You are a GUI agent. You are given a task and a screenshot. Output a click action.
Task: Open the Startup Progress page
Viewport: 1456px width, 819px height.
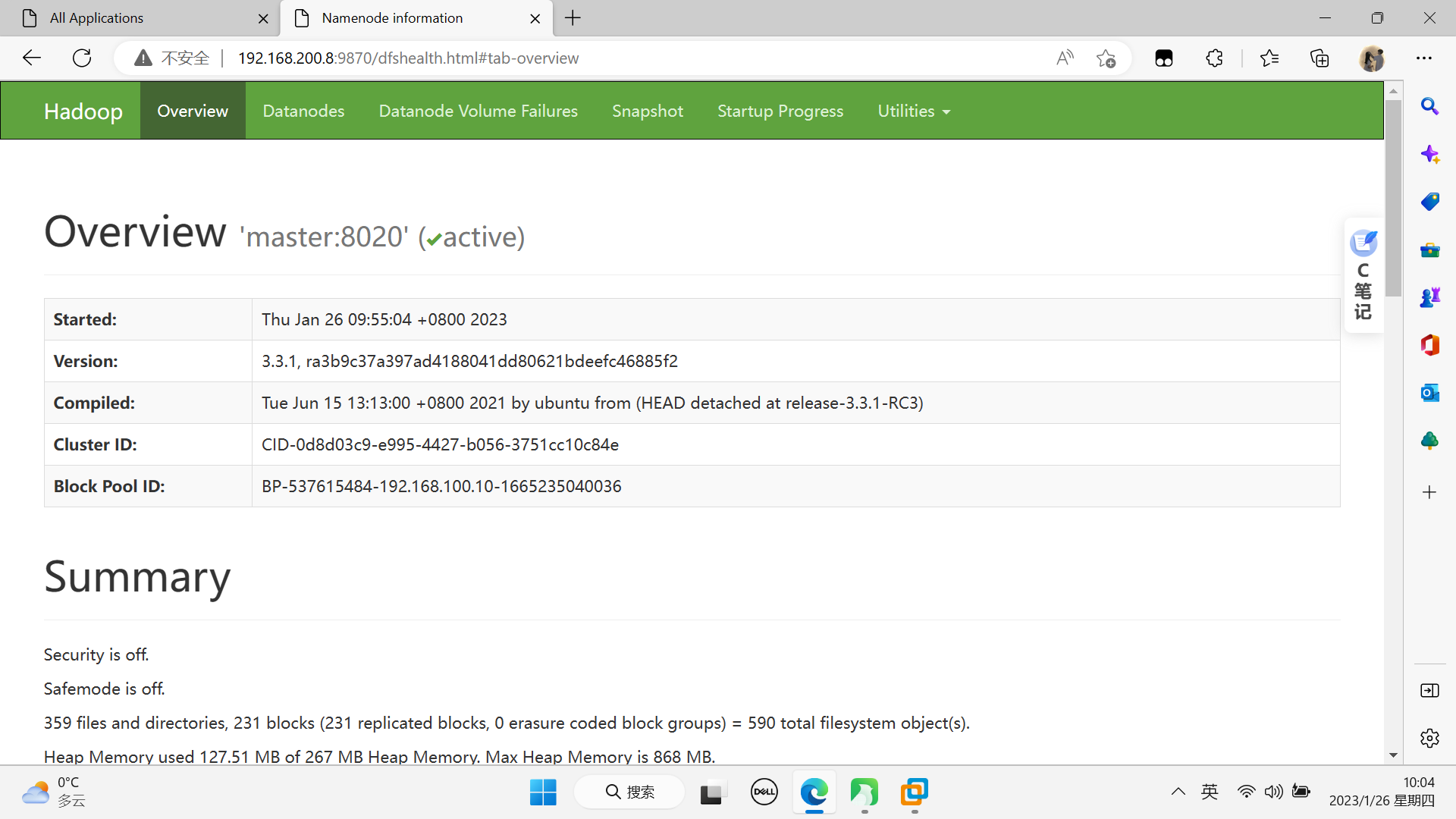point(780,111)
